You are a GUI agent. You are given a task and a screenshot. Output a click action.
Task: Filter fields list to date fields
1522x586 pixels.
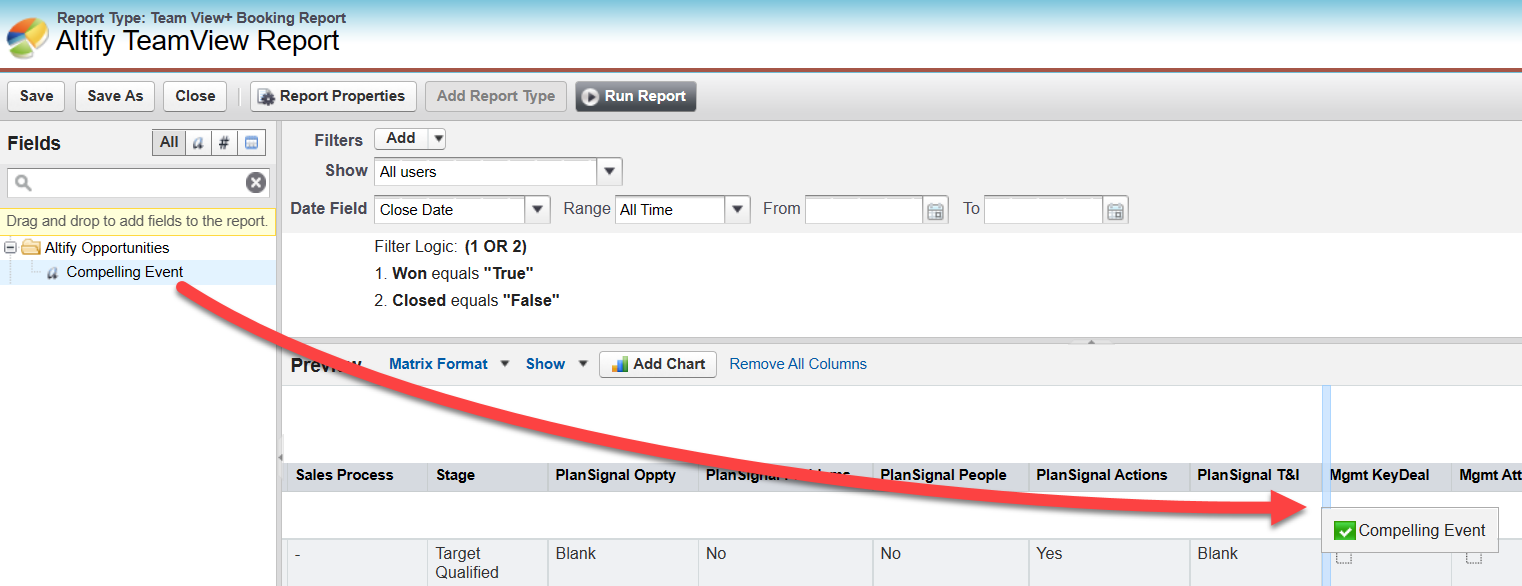click(252, 143)
